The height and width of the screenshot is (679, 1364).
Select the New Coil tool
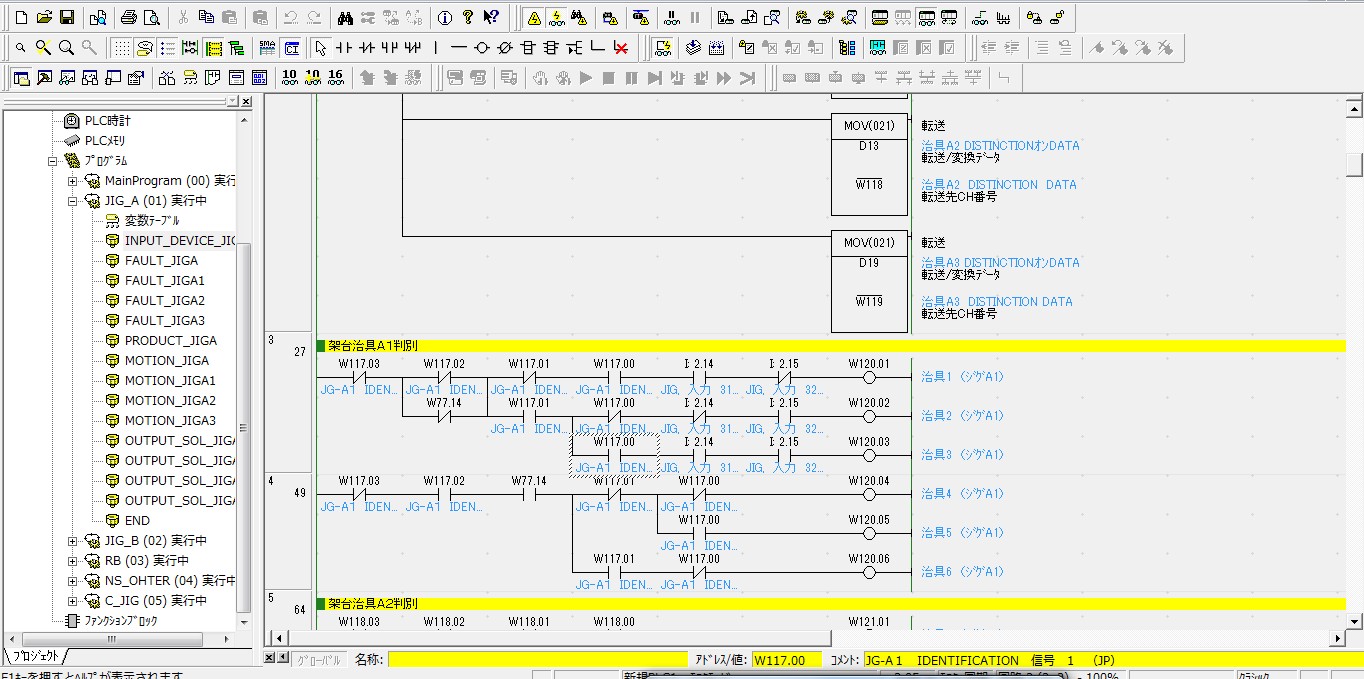481,47
